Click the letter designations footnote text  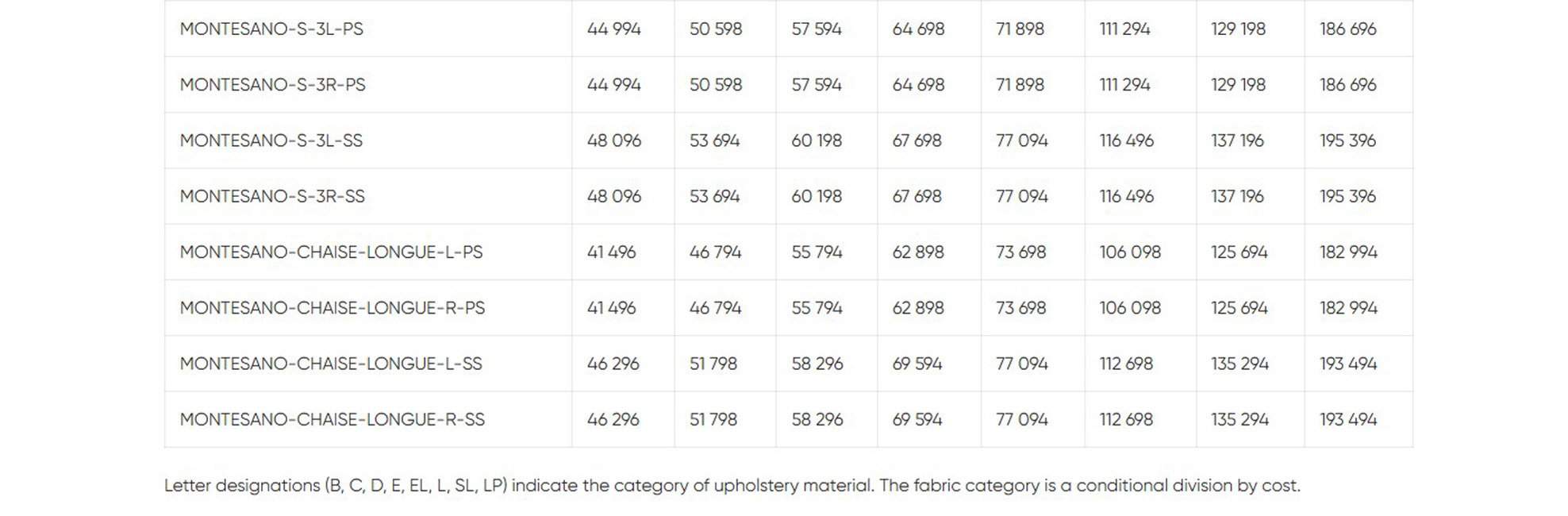pyautogui.click(x=732, y=486)
